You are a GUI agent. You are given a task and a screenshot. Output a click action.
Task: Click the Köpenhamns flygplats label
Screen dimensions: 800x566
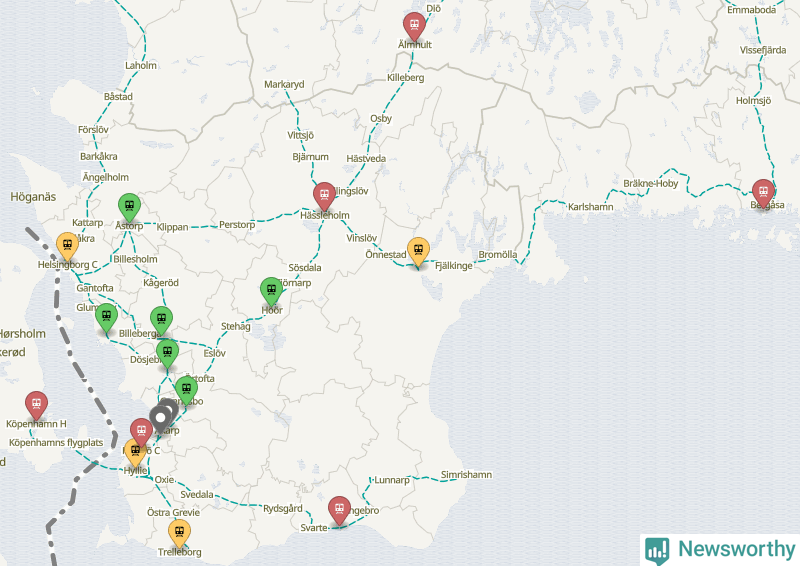pyautogui.click(x=56, y=443)
